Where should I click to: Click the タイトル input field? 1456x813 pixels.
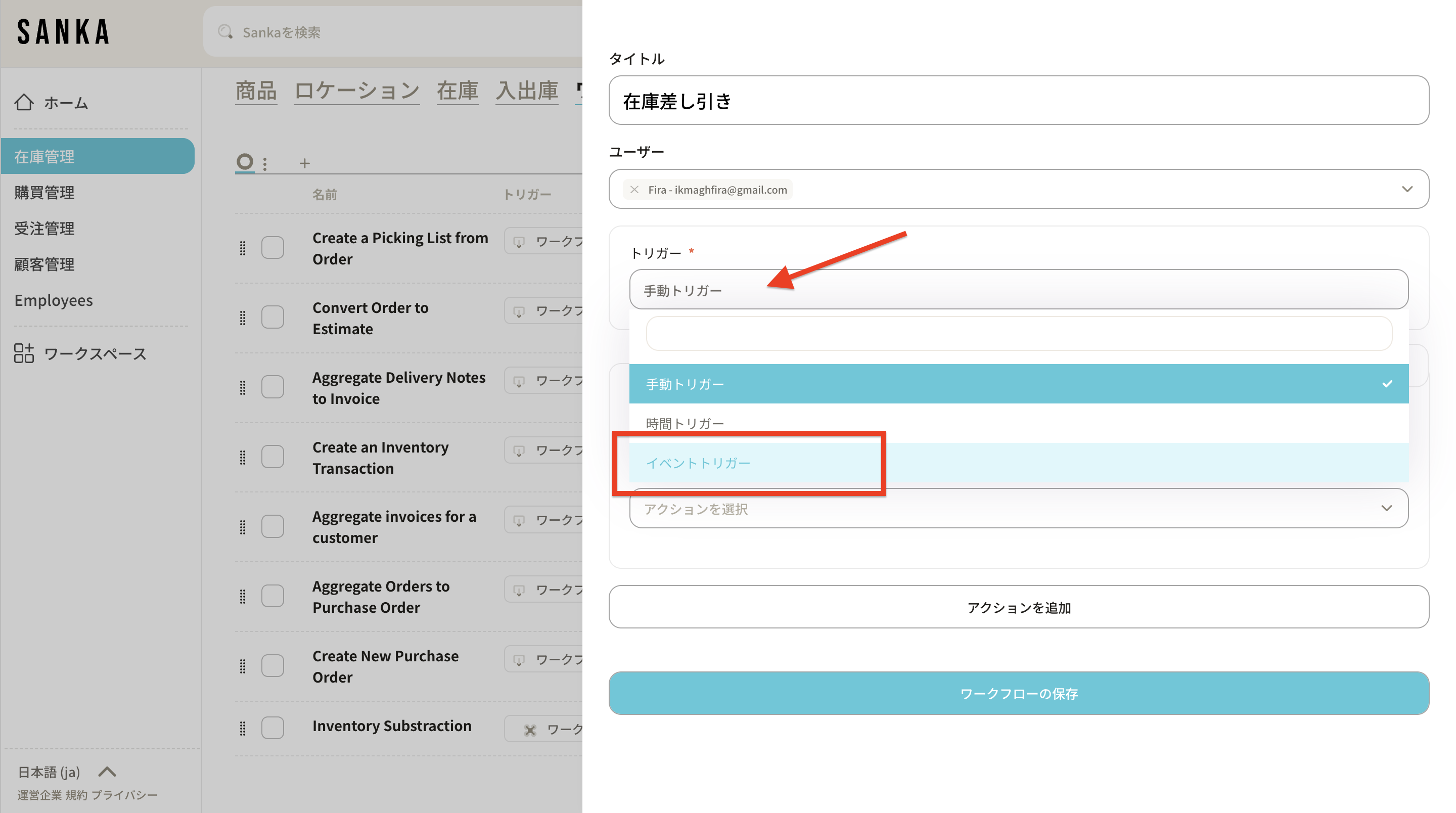tap(1018, 101)
